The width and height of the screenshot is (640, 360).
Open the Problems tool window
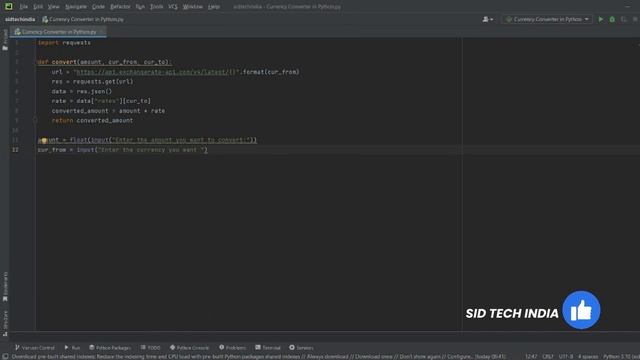pos(232,348)
